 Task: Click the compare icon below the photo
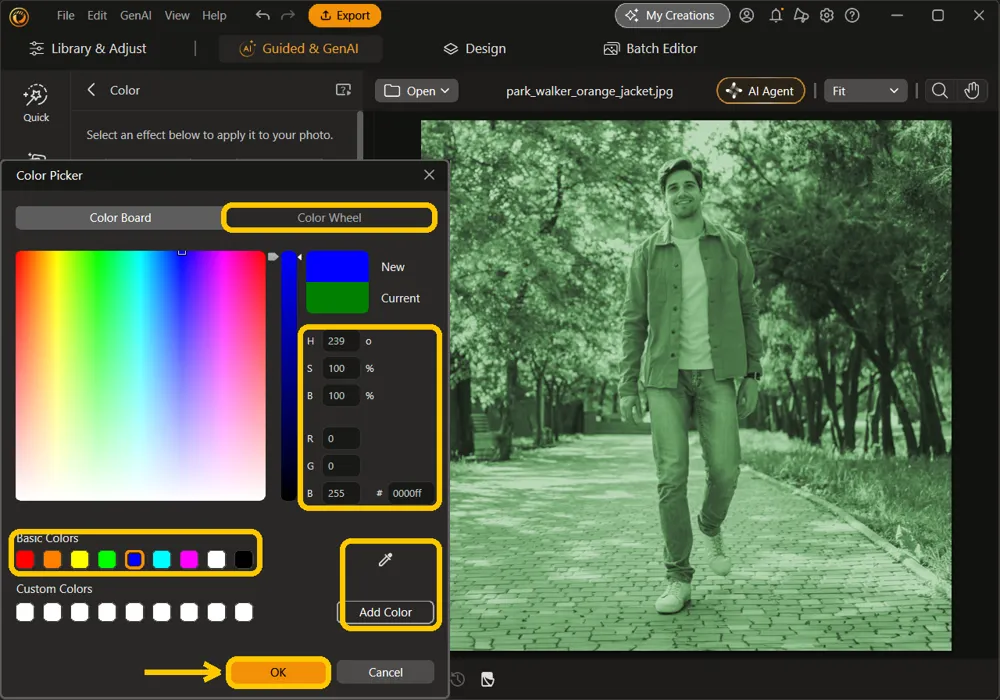tap(487, 680)
